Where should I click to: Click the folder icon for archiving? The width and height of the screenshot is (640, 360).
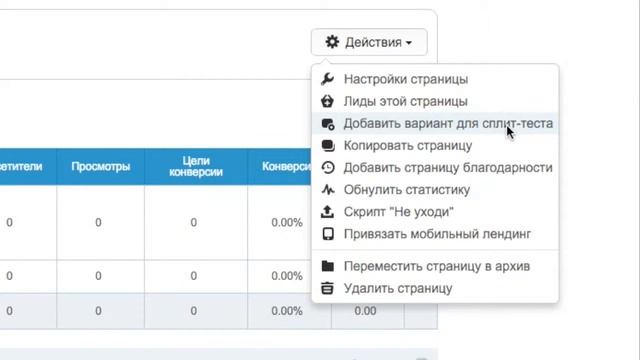coord(327,266)
